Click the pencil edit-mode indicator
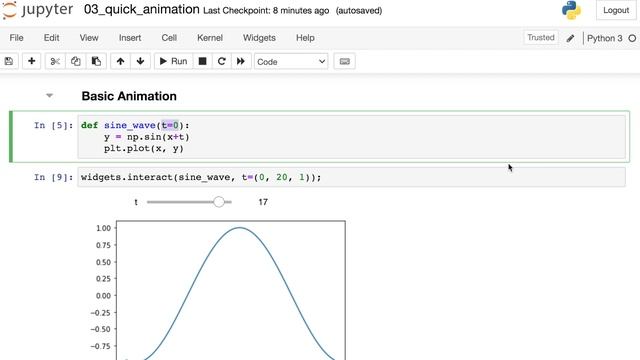The width and height of the screenshot is (640, 360). pyautogui.click(x=570, y=38)
